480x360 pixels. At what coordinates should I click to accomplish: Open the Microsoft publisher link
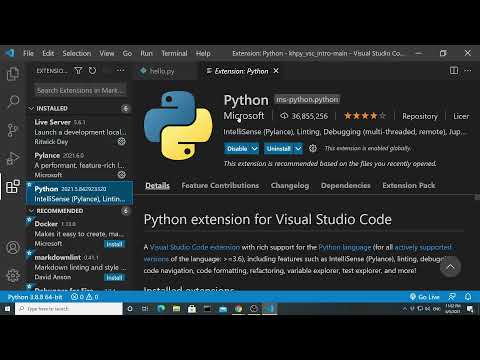coord(244,116)
